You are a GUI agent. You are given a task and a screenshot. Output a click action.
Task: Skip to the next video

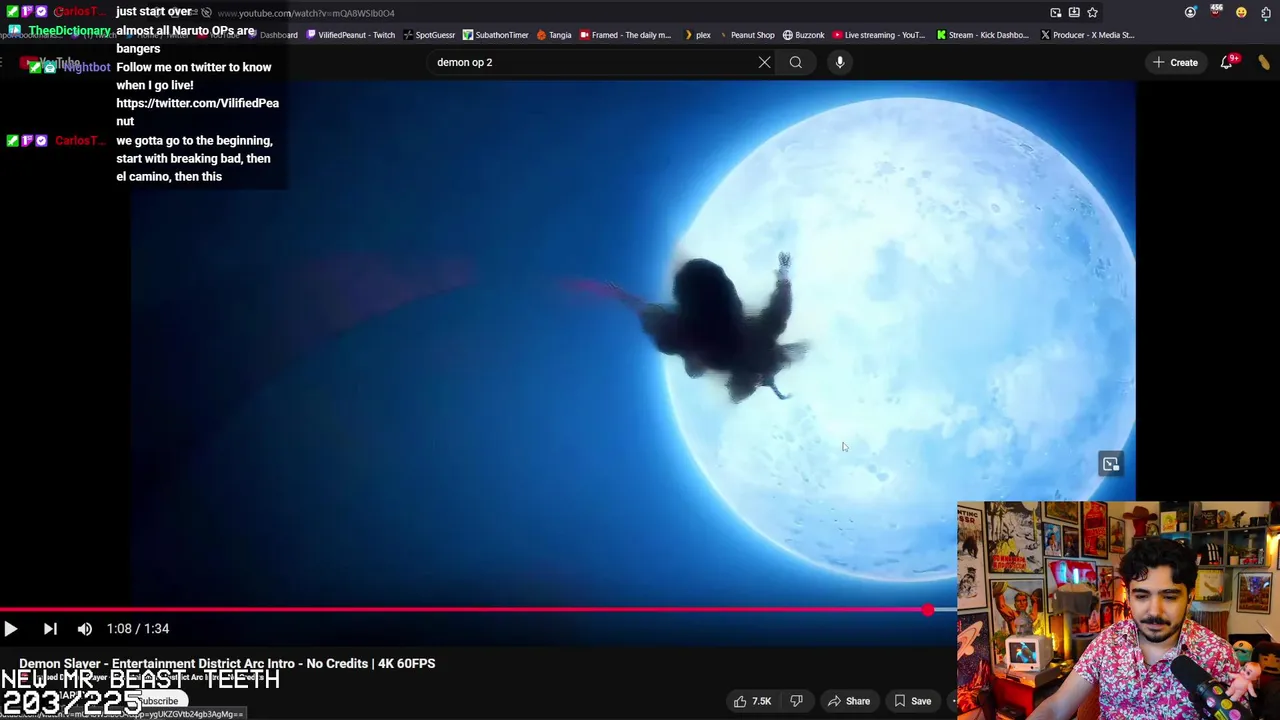(50, 629)
